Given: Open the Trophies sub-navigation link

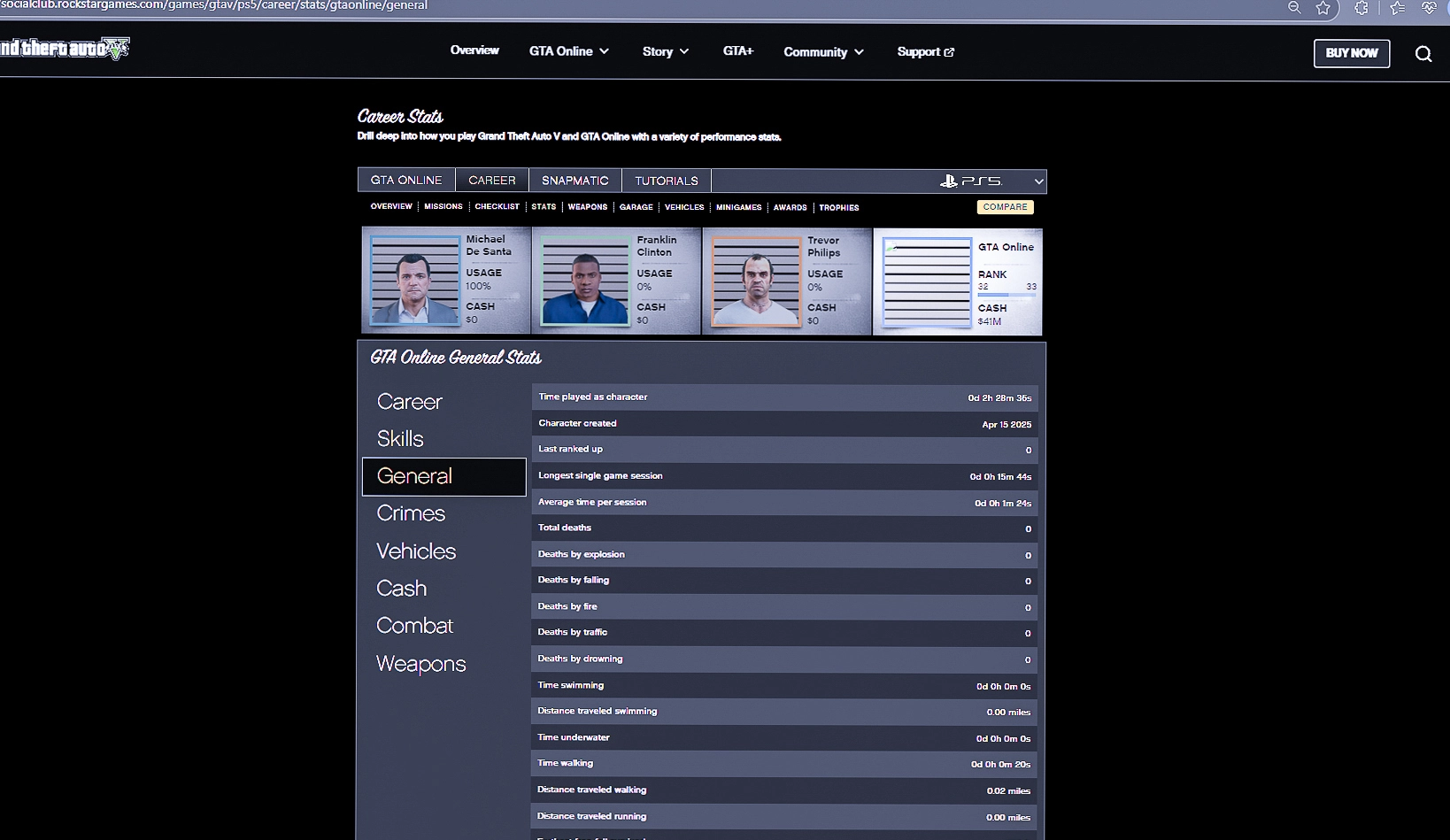Looking at the screenshot, I should coord(838,208).
